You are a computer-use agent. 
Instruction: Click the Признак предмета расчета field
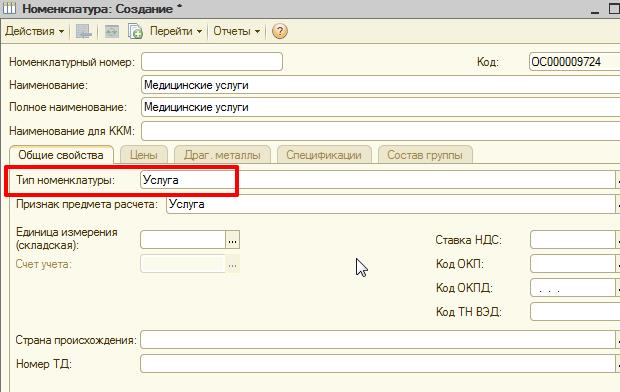[x=391, y=204]
